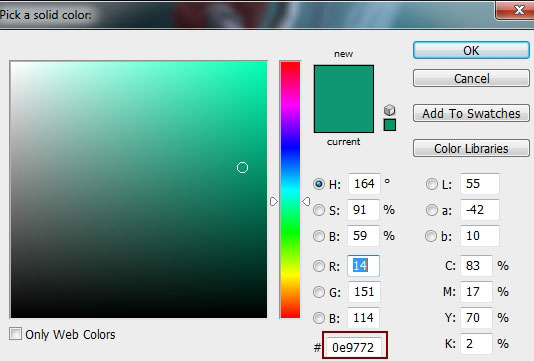Select the R red radio button
This screenshot has height=361, width=534.
point(319,266)
